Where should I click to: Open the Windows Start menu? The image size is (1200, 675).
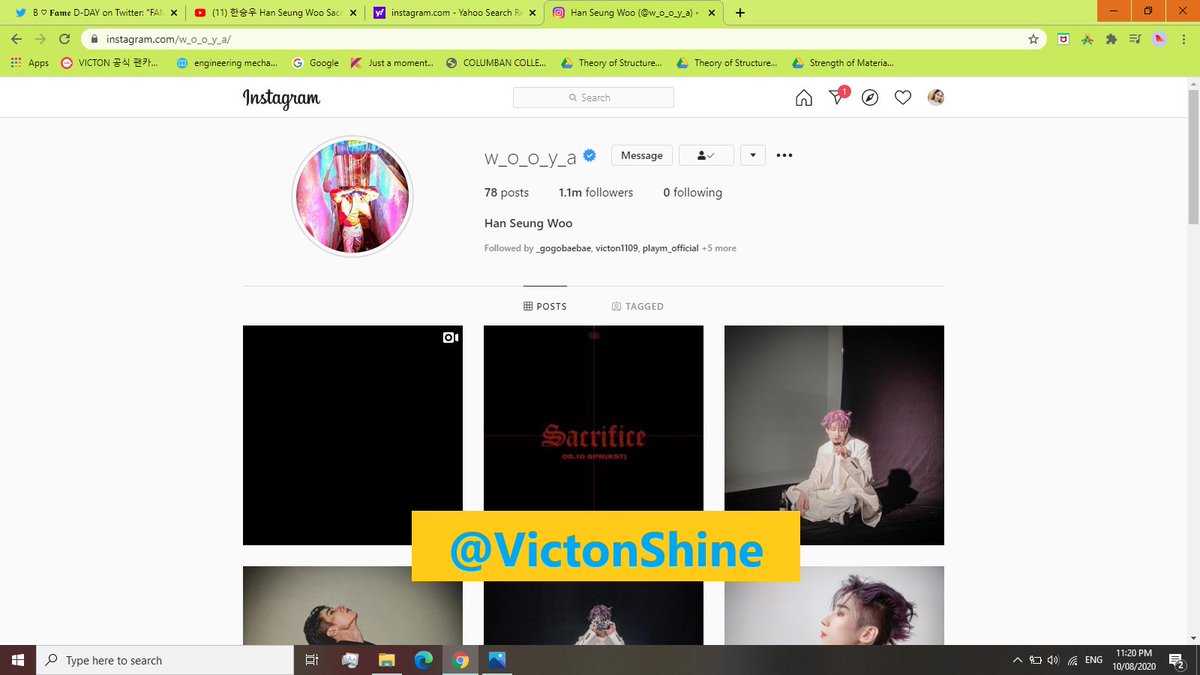click(17, 660)
